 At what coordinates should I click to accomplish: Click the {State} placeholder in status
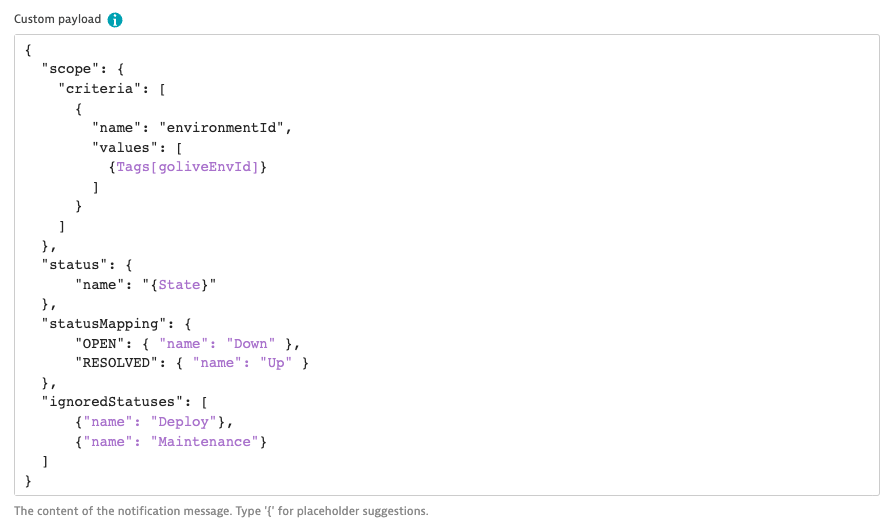click(178, 285)
